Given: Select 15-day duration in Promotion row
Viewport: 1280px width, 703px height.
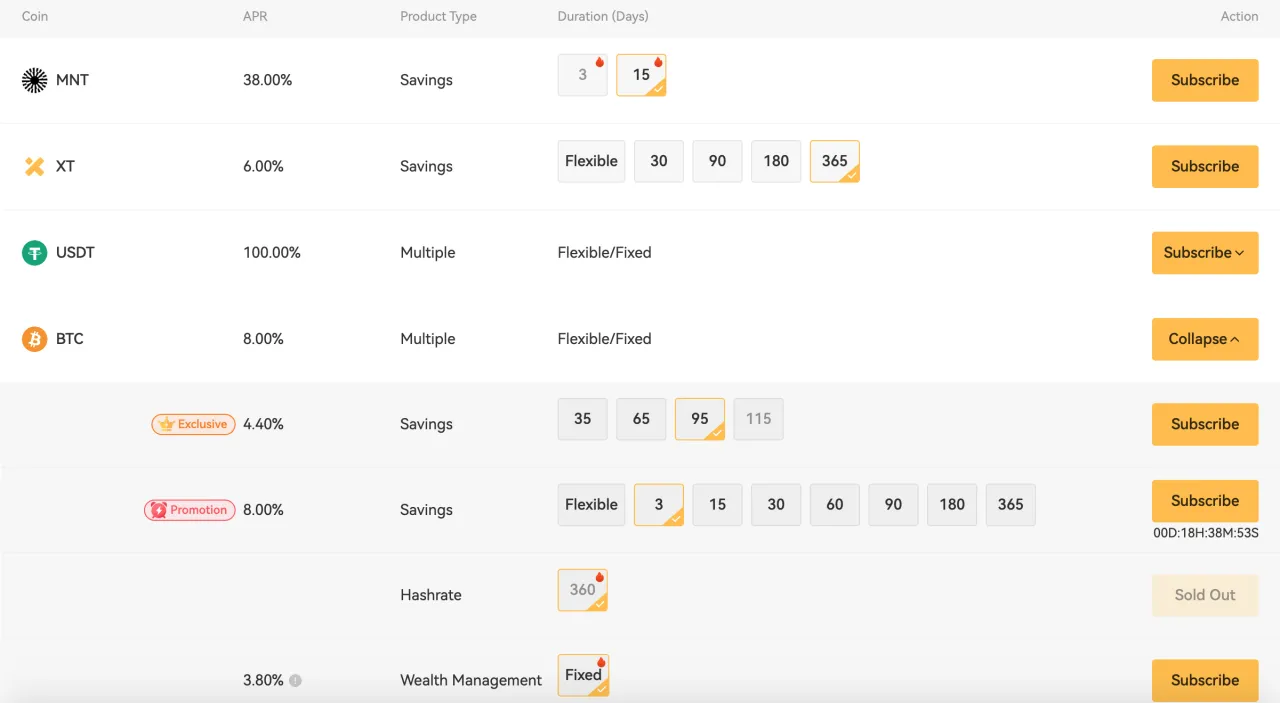Looking at the screenshot, I should point(718,505).
